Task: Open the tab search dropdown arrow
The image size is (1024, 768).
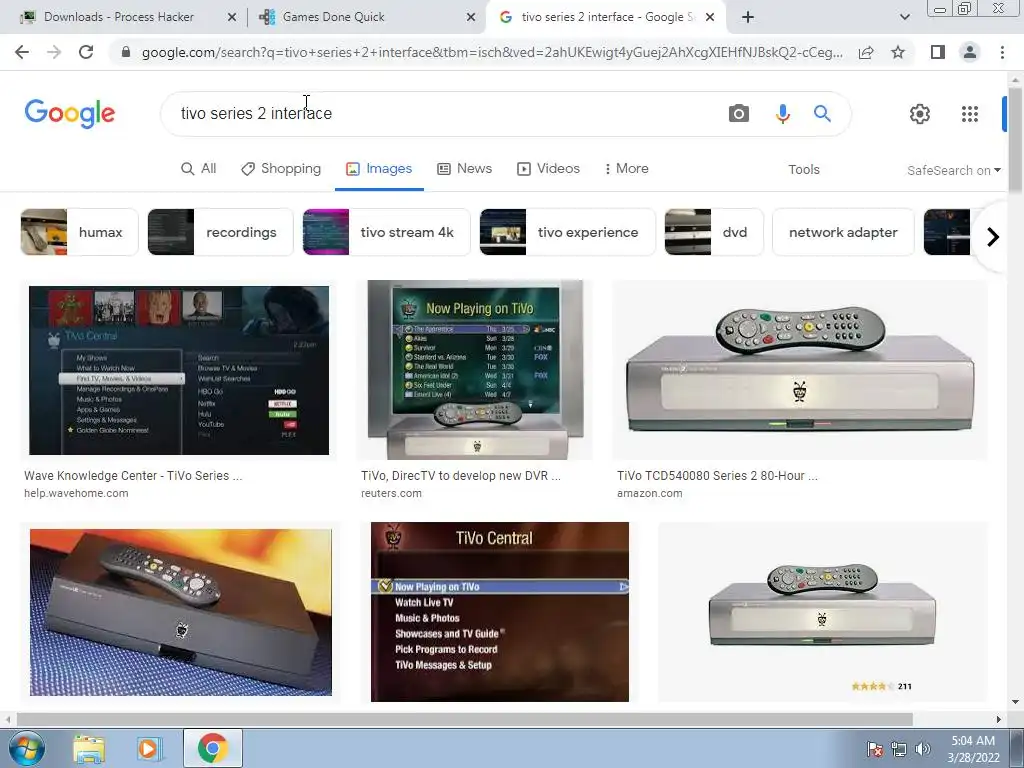Action: 904,17
